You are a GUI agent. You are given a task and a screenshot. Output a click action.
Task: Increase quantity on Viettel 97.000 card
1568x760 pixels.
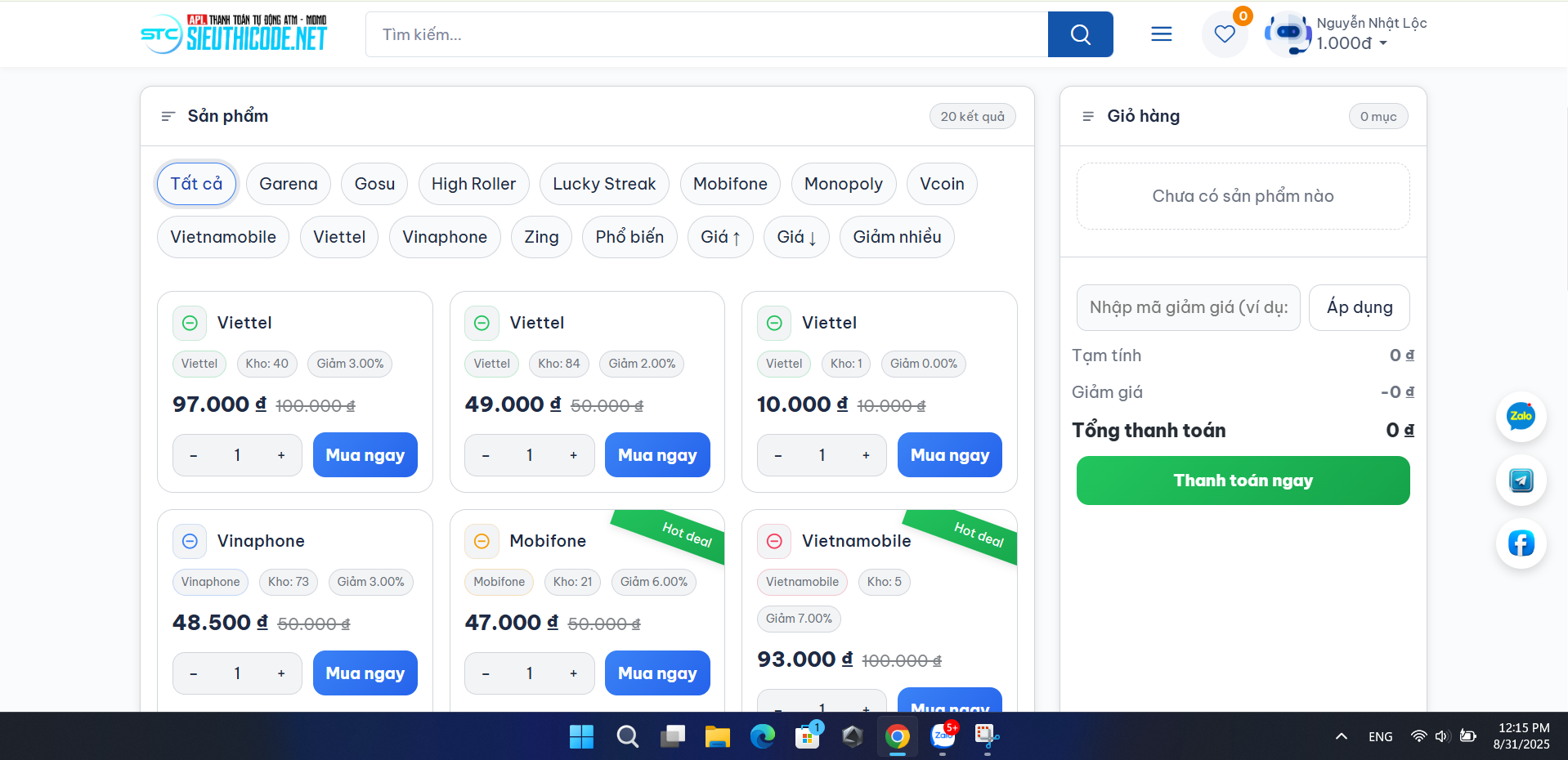(x=281, y=455)
